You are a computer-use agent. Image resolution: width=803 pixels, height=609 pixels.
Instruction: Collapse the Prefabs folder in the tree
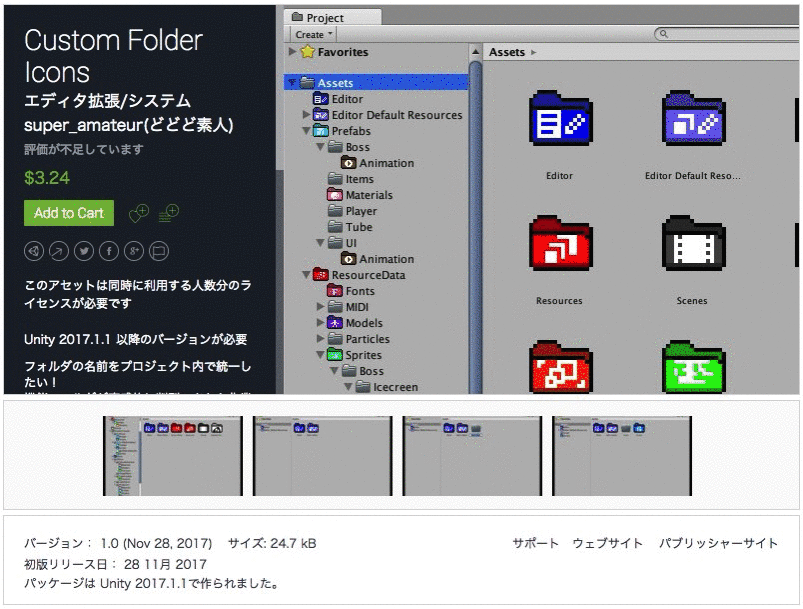coord(309,130)
